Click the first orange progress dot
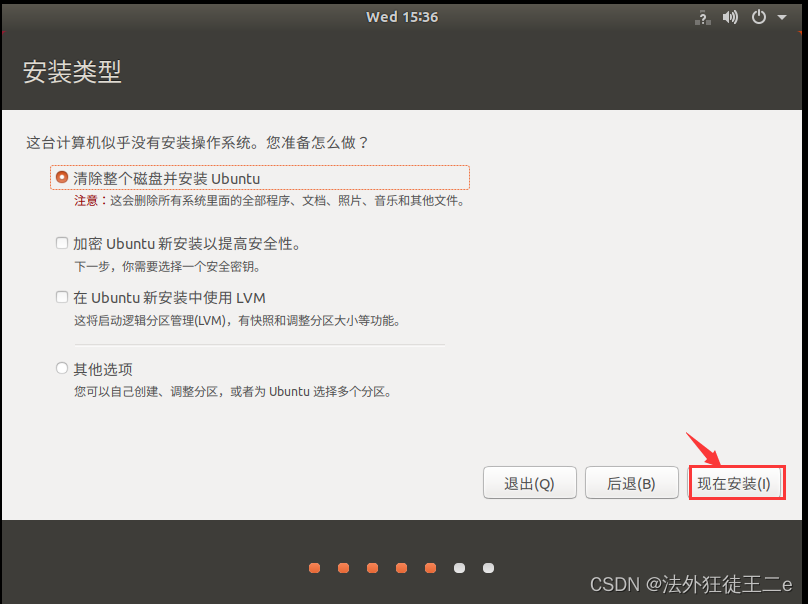The height and width of the screenshot is (604, 808). pos(313,568)
